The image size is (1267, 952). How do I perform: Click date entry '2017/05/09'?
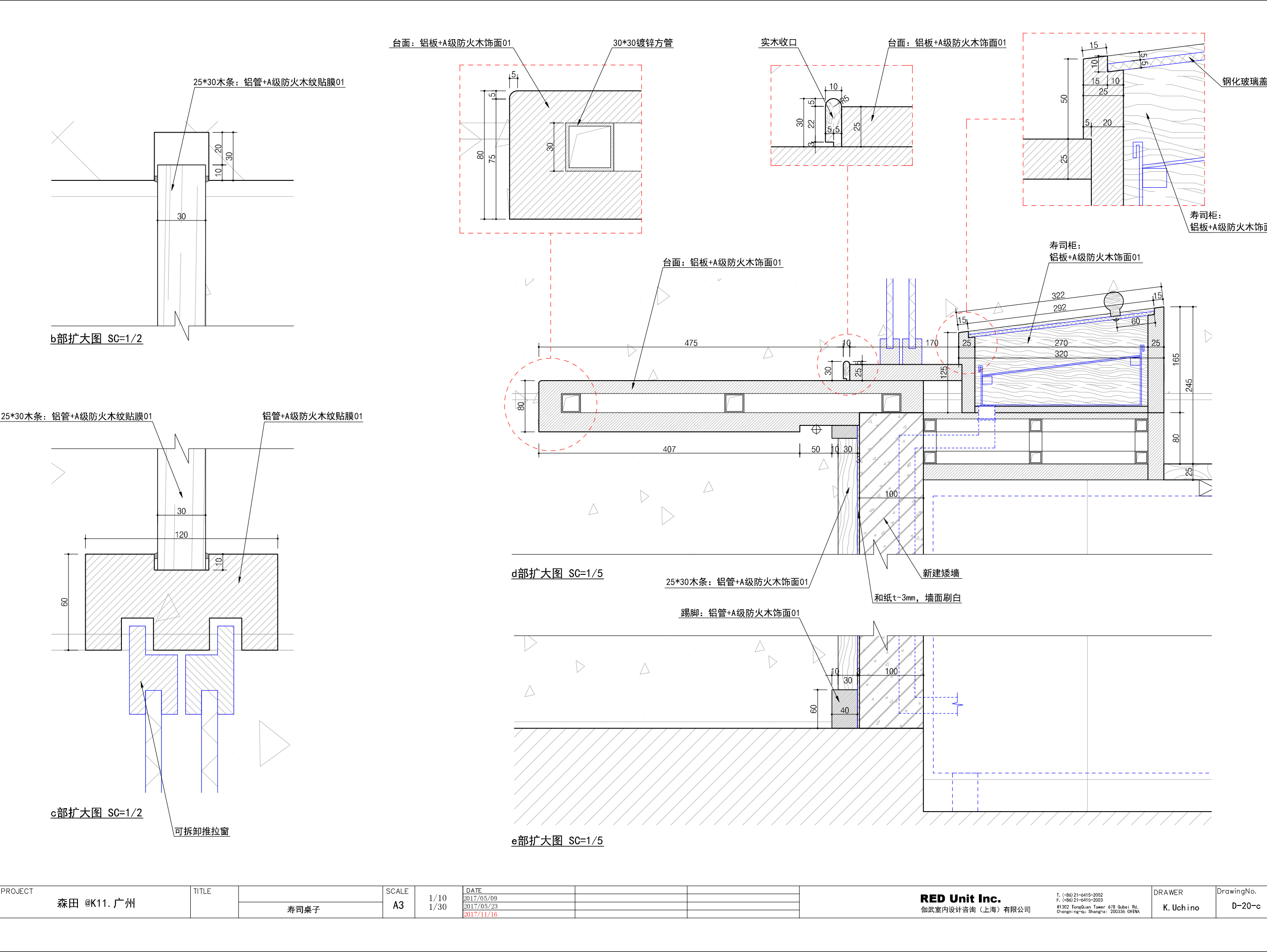pyautogui.click(x=481, y=899)
